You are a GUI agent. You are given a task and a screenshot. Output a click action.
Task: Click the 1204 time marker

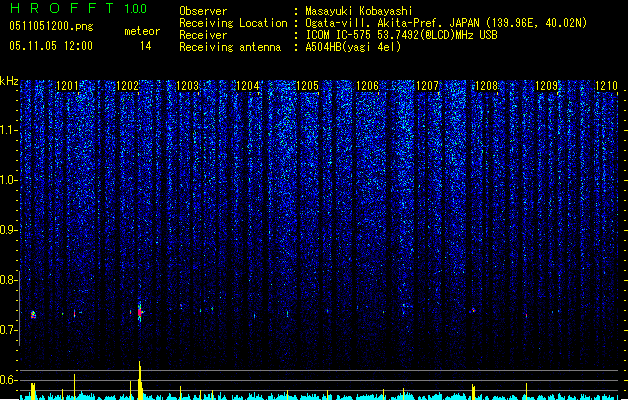coord(248,86)
